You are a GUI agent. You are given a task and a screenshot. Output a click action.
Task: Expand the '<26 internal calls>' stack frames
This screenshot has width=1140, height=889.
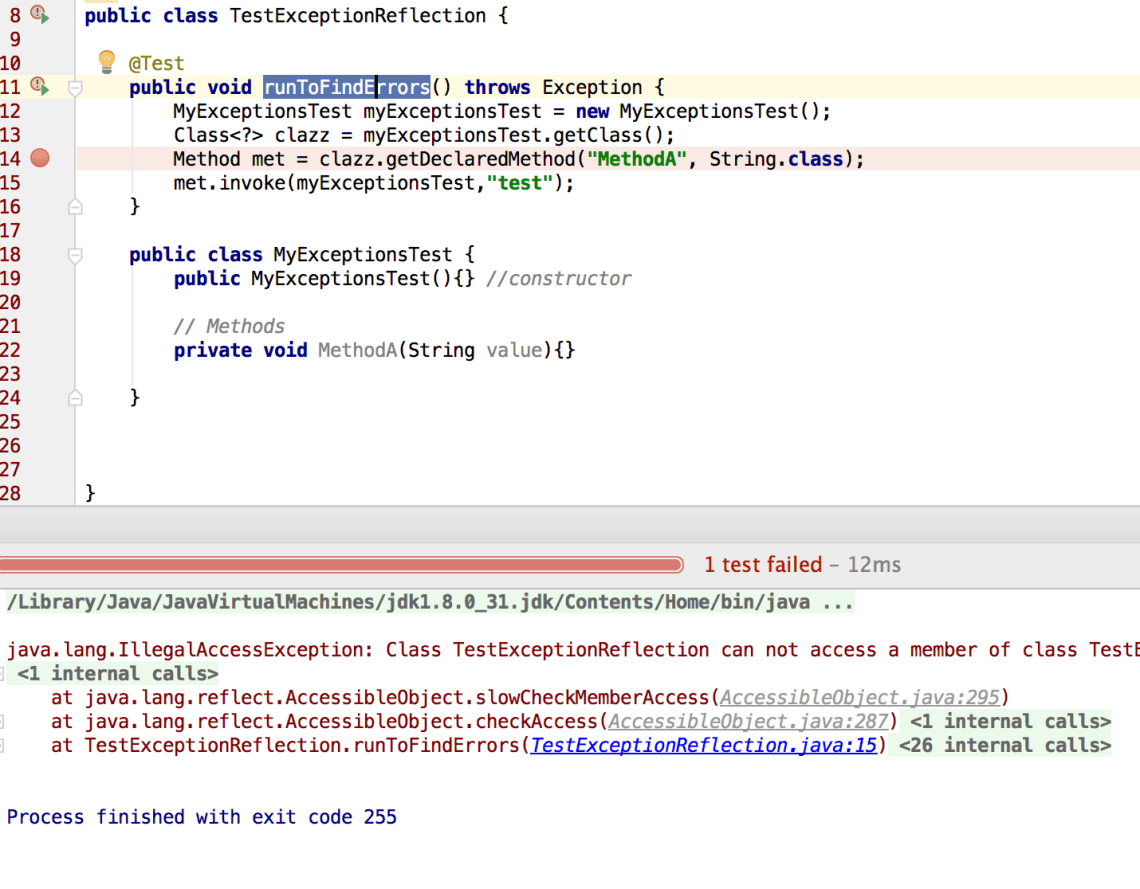coord(1004,745)
